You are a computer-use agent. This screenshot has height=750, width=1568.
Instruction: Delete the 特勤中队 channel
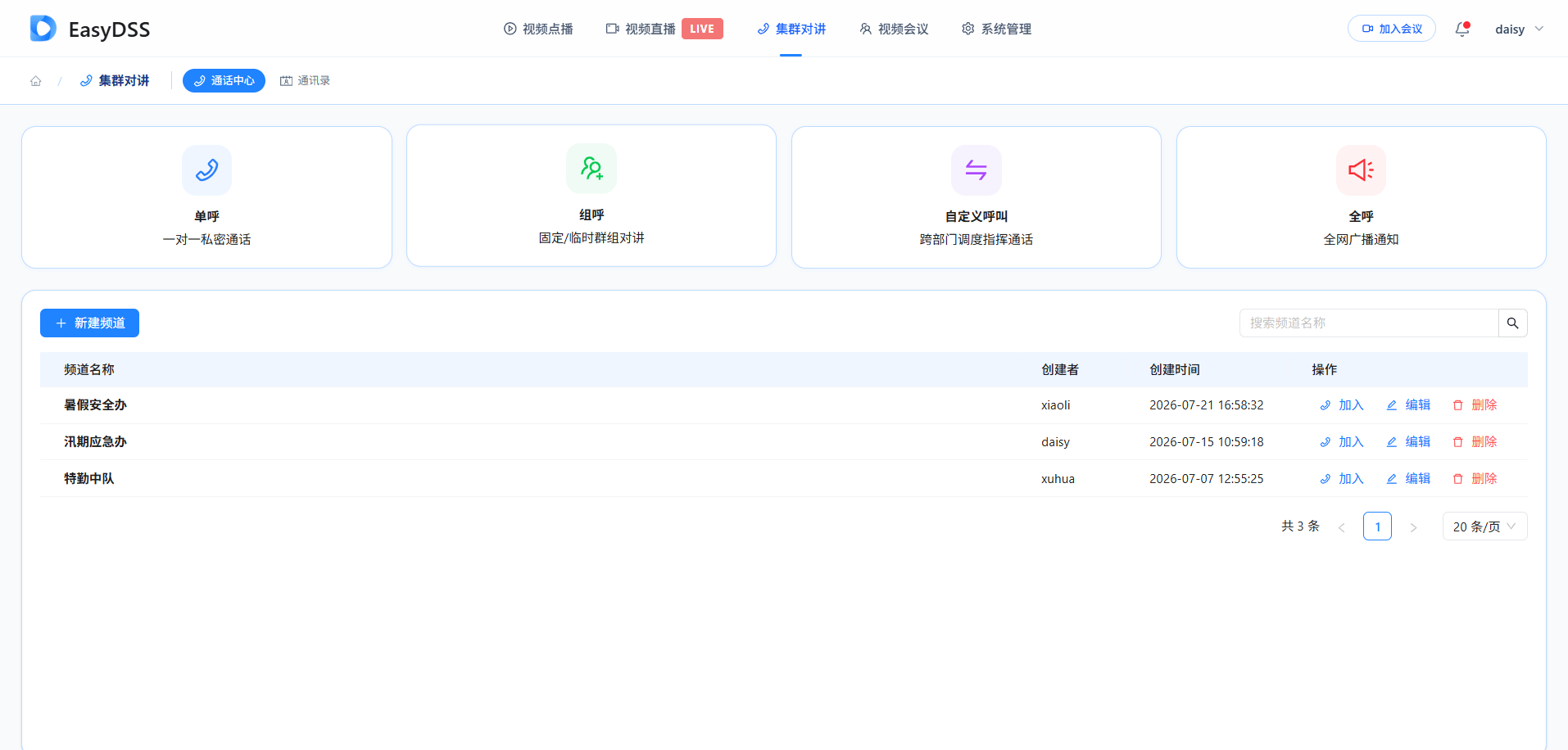click(x=1475, y=479)
